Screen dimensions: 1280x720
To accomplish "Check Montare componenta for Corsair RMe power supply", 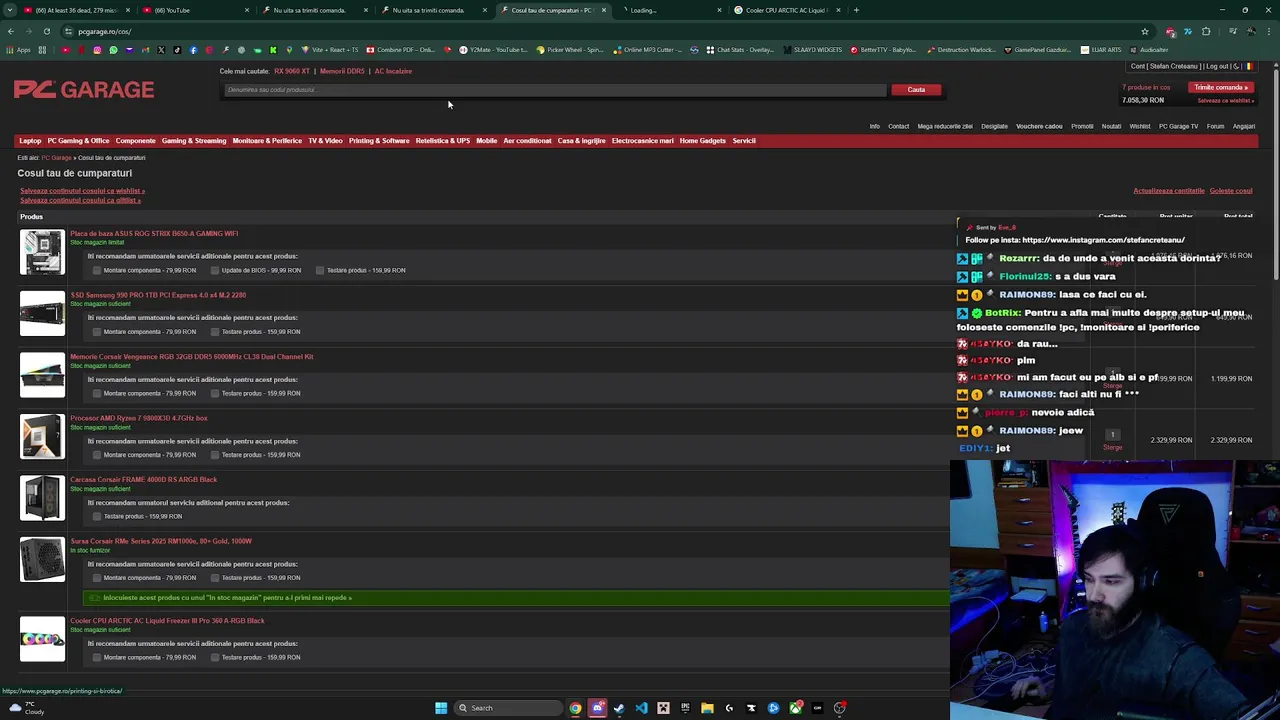I will [x=97, y=578].
